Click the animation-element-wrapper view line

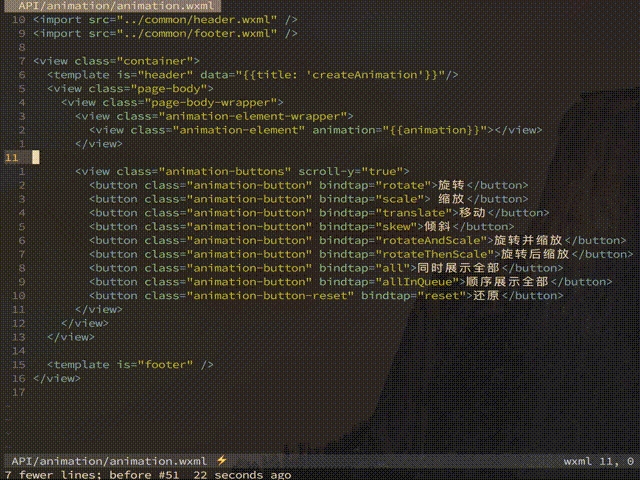tap(214, 116)
